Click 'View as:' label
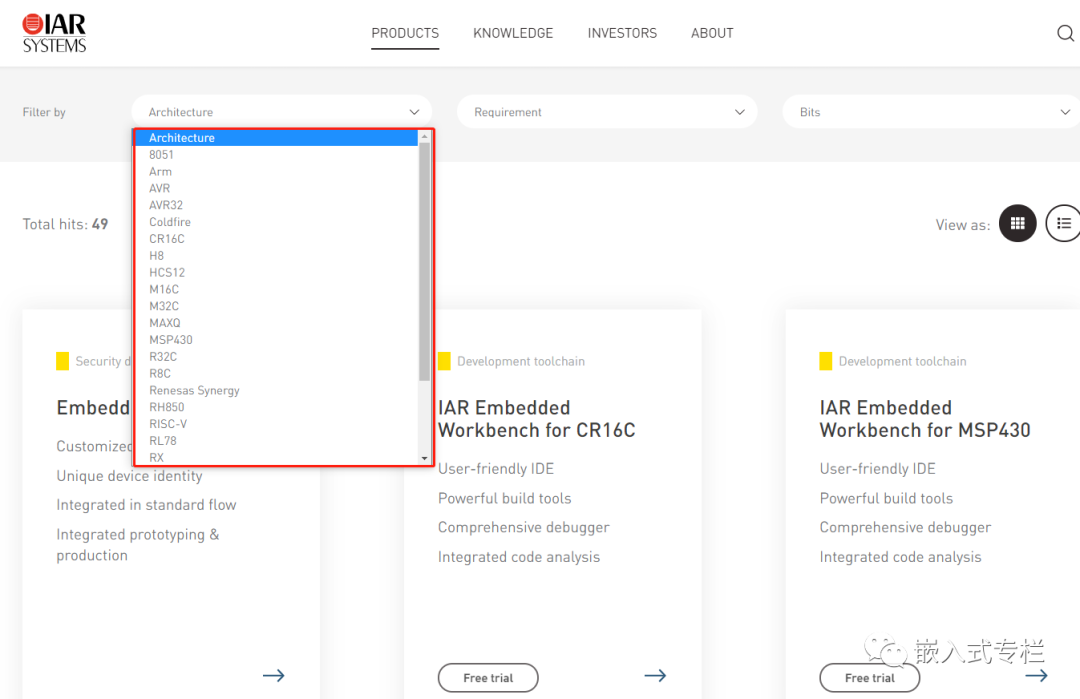Image resolution: width=1080 pixels, height=699 pixels. (x=962, y=225)
